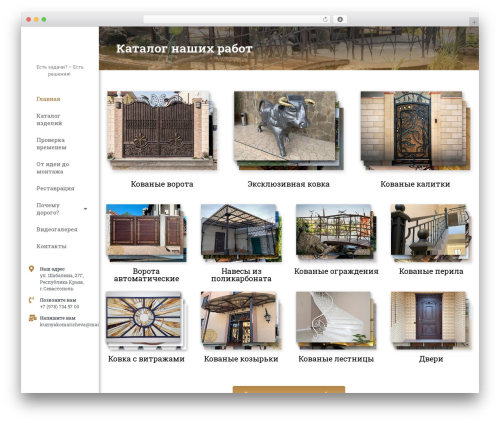Viewport: 500px width, 423px height.
Task: Click the phone icon beside 'Позвоните нам'
Action: [31, 300]
